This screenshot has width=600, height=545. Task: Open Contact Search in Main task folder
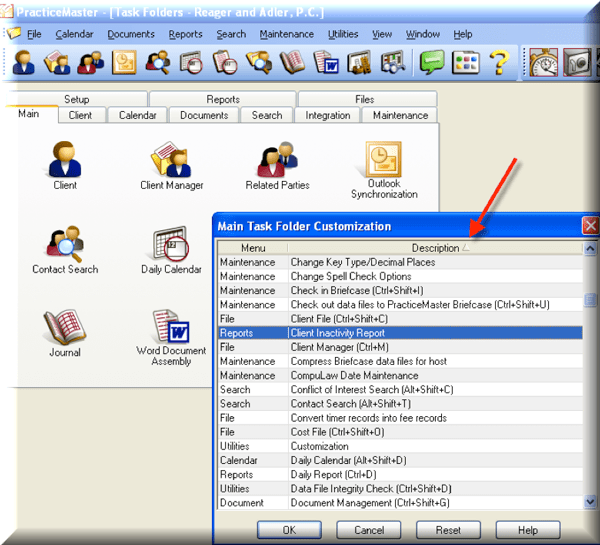(x=65, y=250)
